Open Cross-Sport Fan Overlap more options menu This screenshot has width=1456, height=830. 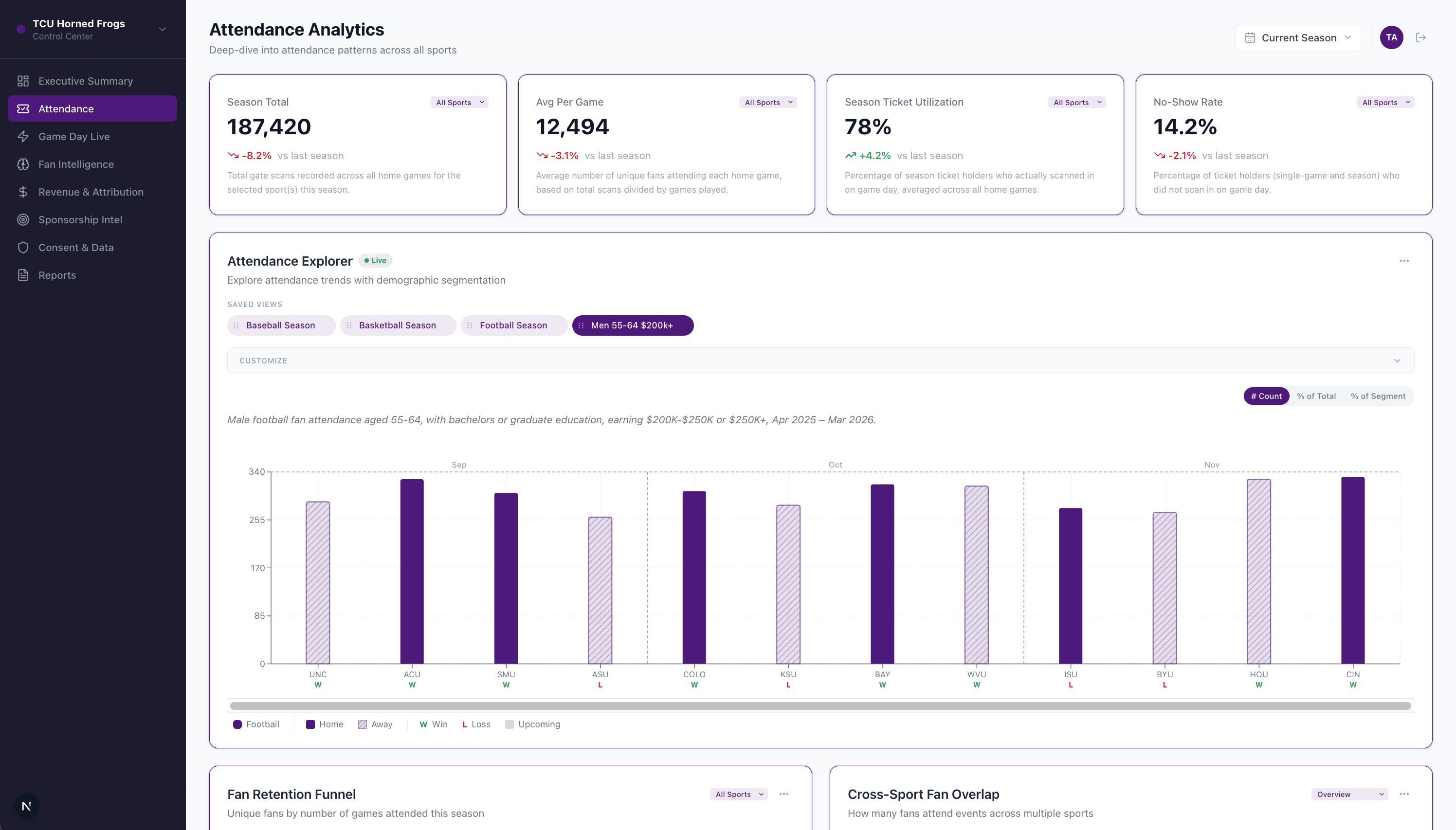[1403, 794]
